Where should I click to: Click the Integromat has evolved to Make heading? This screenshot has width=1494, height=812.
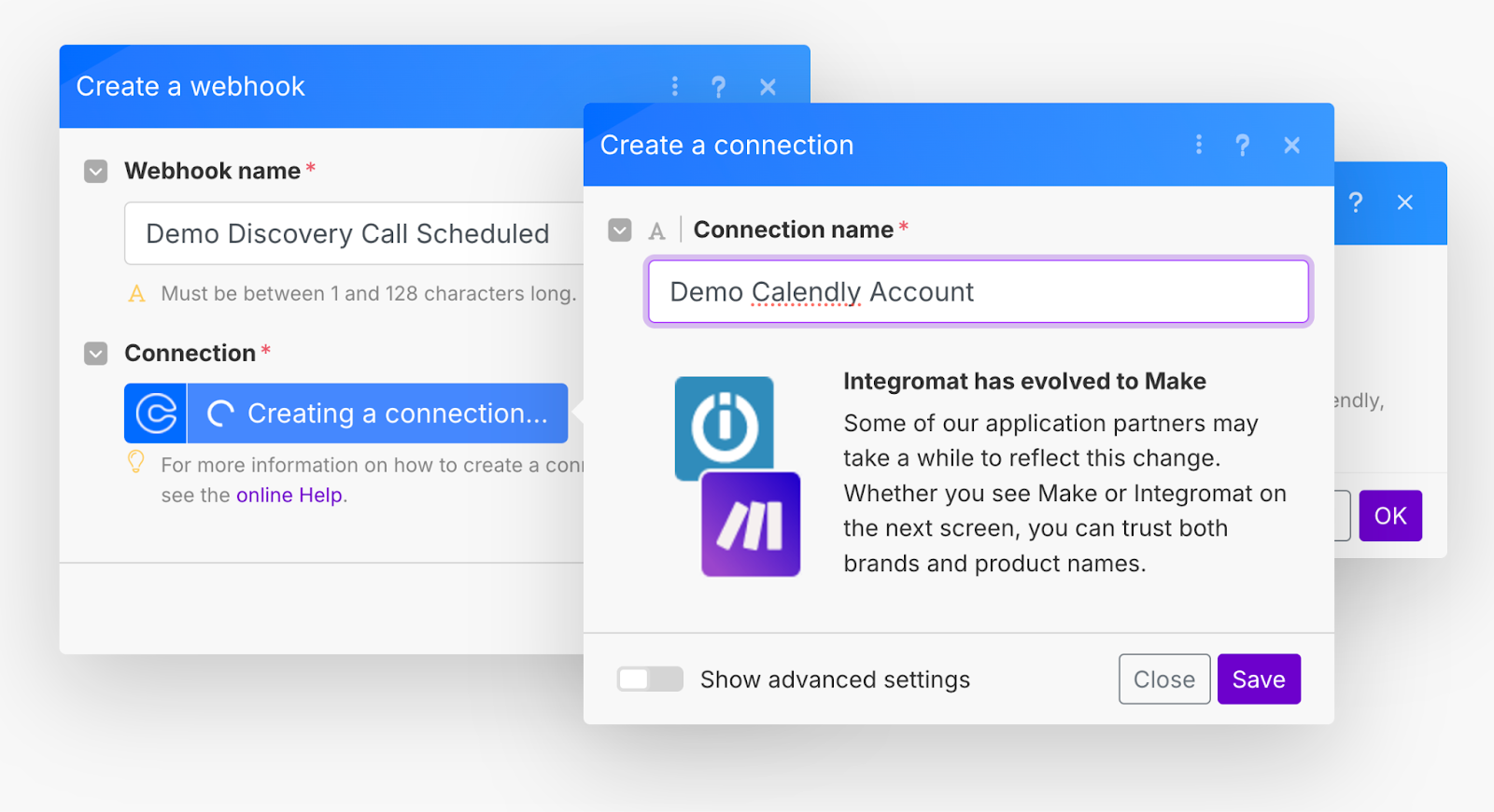1024,382
